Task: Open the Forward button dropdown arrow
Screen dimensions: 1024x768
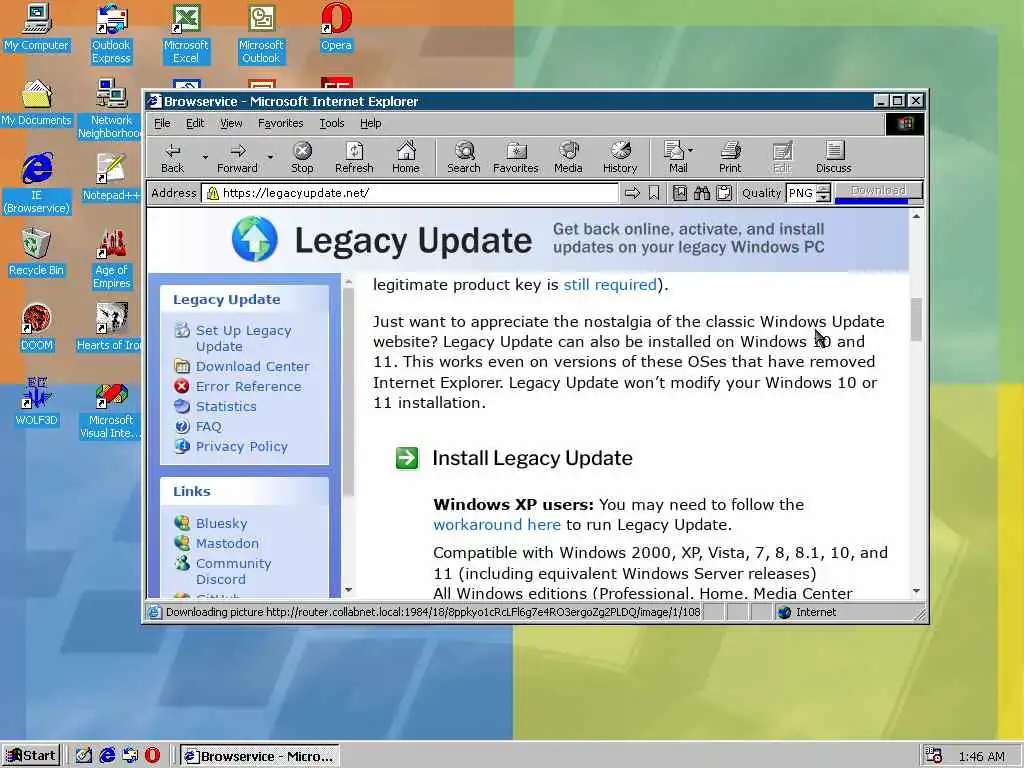Action: click(x=270, y=158)
